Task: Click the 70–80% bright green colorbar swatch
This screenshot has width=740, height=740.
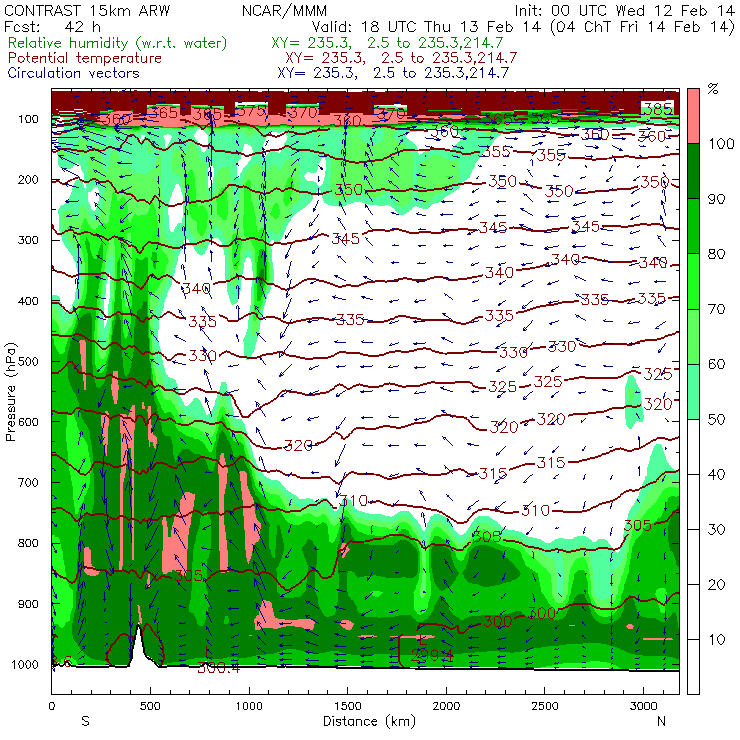Action: tap(693, 281)
